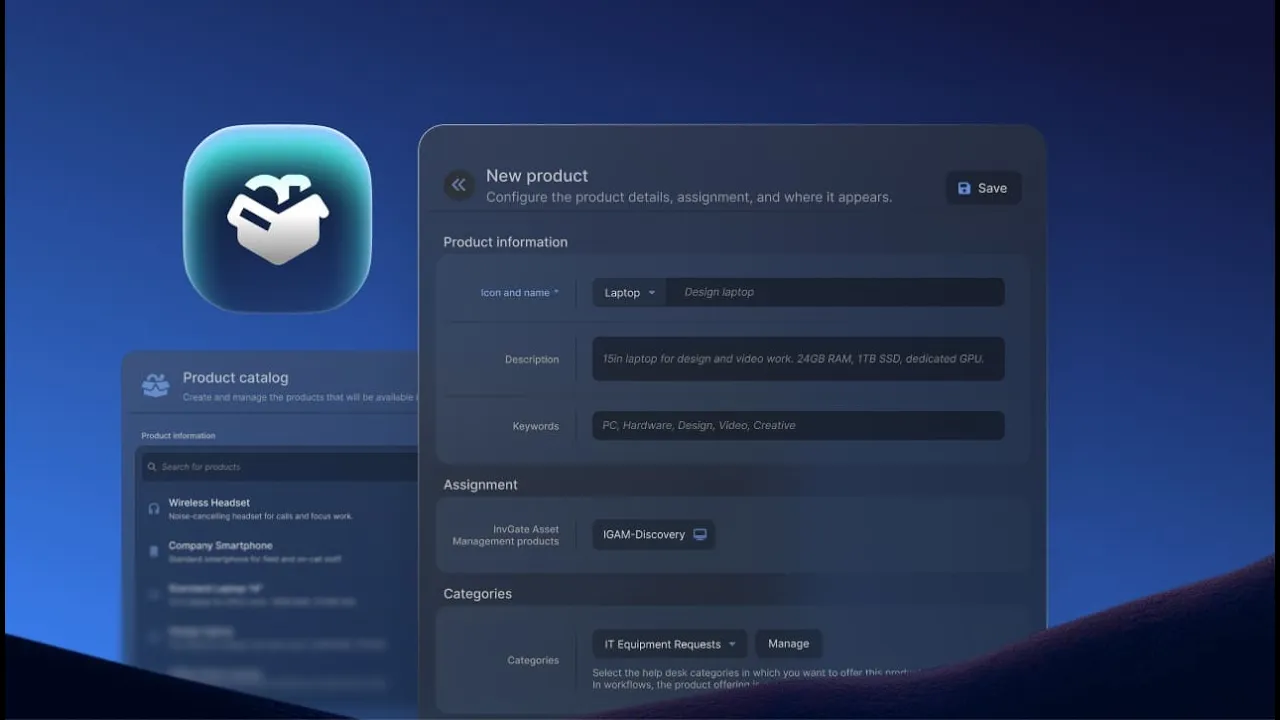The width and height of the screenshot is (1280, 720).
Task: Click the Description text field
Action: coord(798,359)
